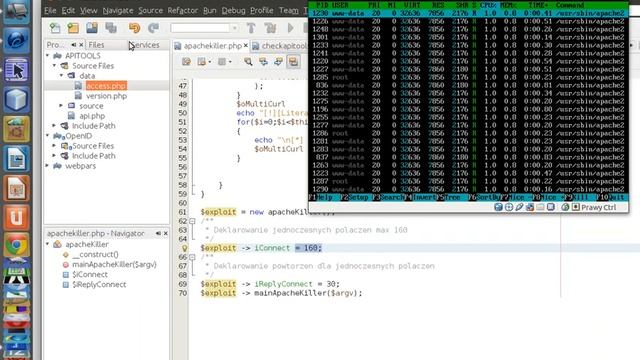This screenshot has height=360, width=640.
Task: Expand the webpars project node
Action: point(48,166)
